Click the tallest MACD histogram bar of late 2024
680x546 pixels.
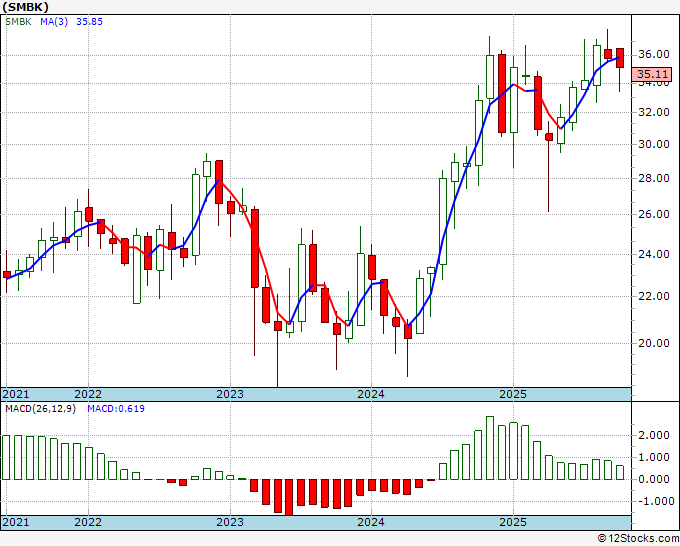pyautogui.click(x=490, y=448)
